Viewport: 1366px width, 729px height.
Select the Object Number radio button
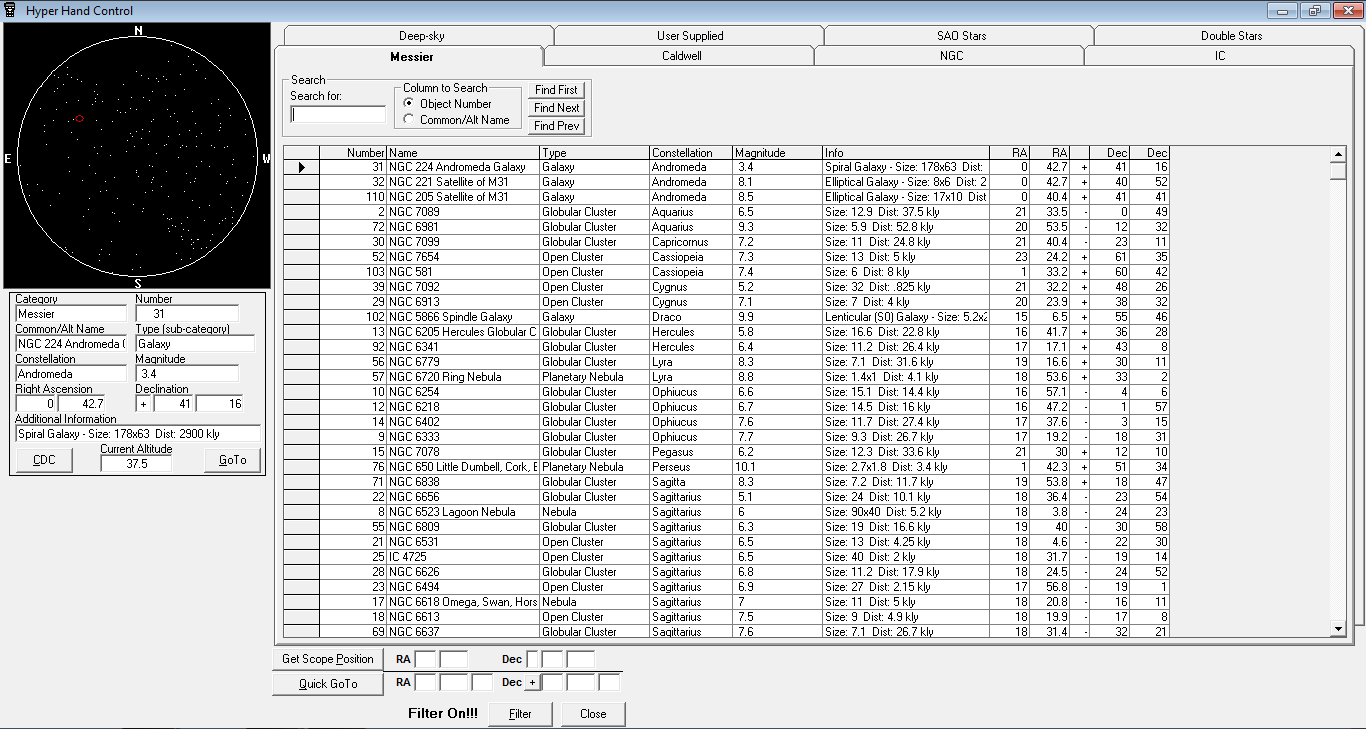(408, 104)
